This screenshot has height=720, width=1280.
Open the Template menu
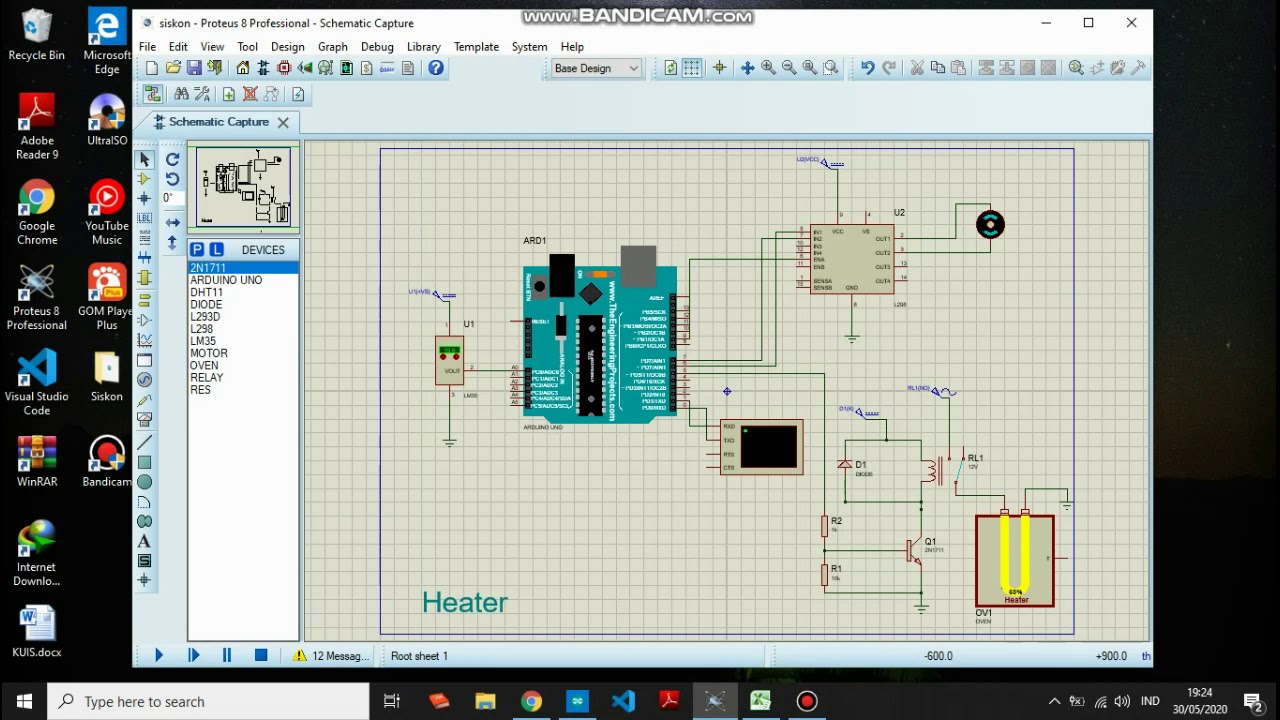coord(476,46)
